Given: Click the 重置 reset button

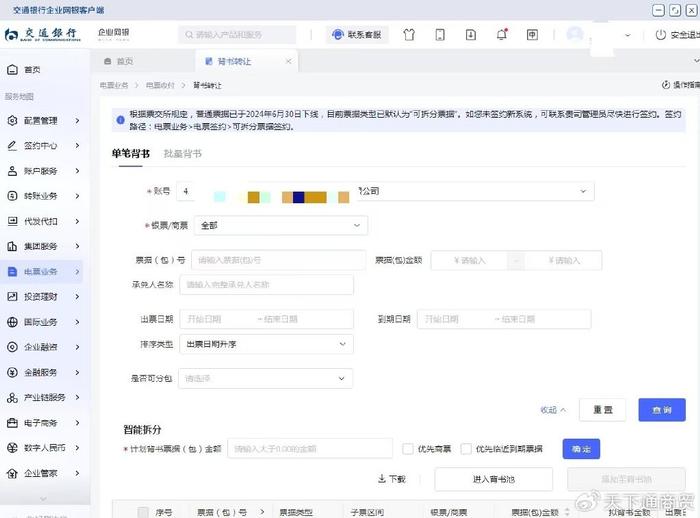Looking at the screenshot, I should pyautogui.click(x=603, y=410).
